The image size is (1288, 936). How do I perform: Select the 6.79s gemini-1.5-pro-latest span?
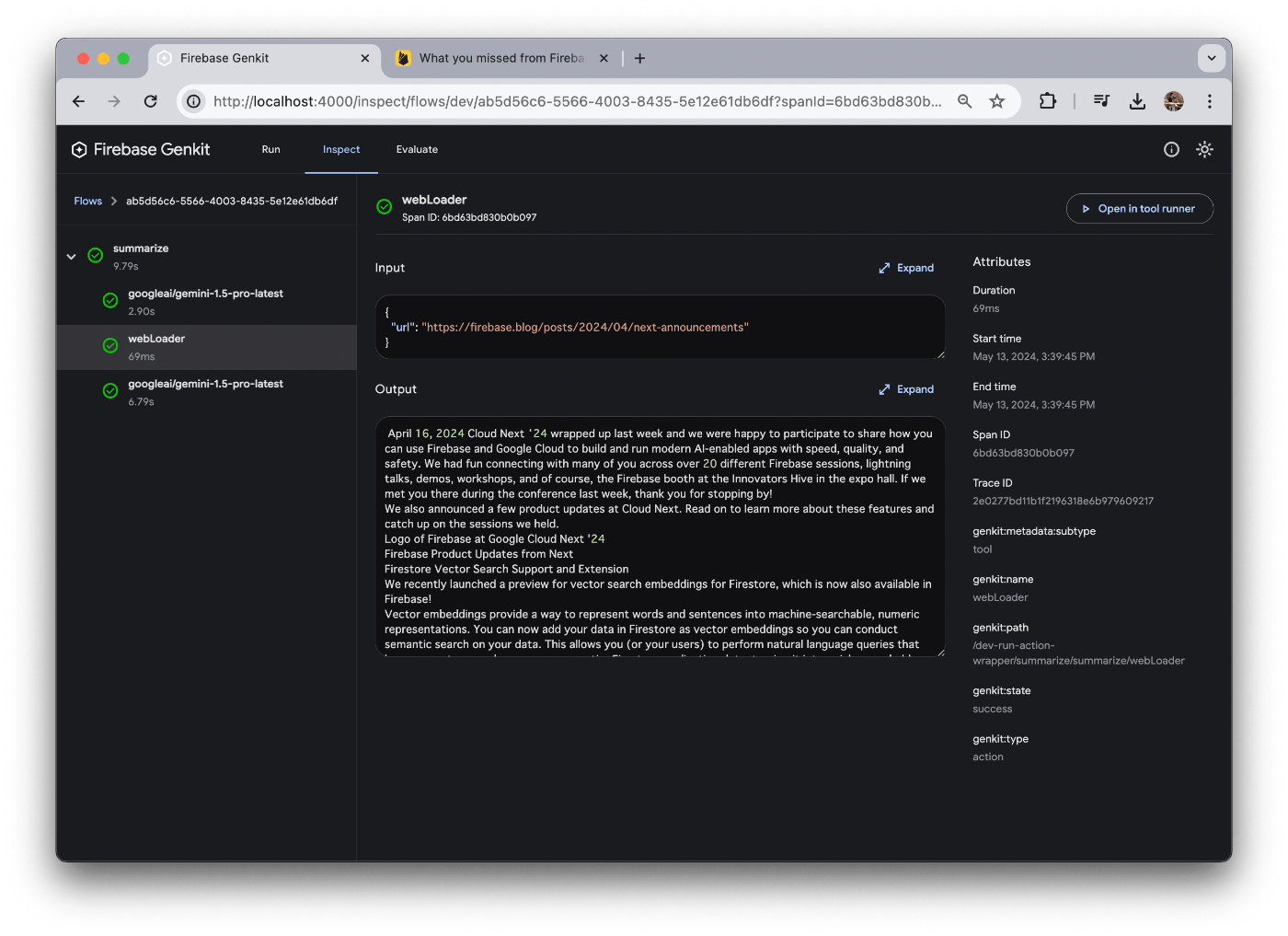tap(206, 392)
